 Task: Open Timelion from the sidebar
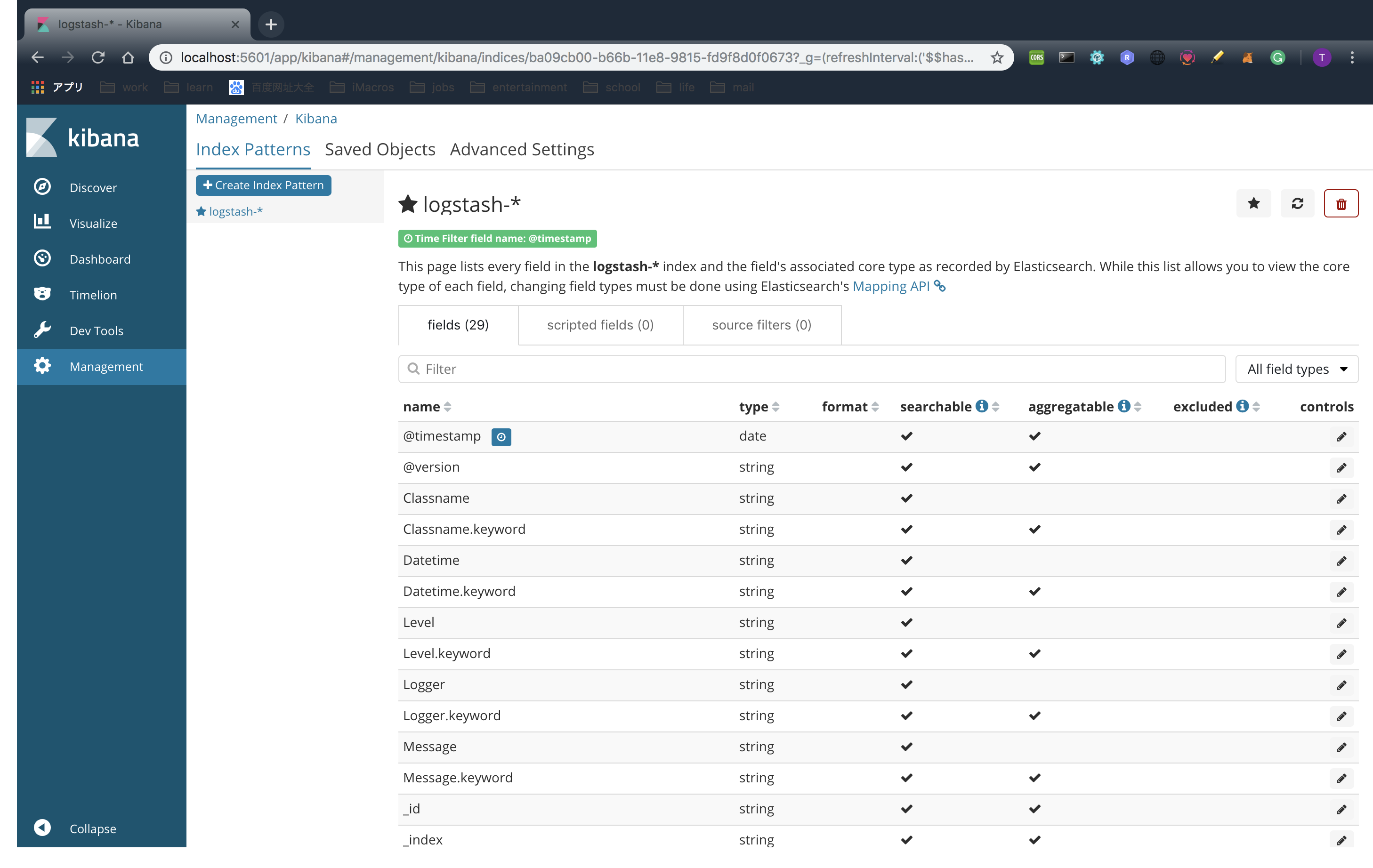pos(92,295)
